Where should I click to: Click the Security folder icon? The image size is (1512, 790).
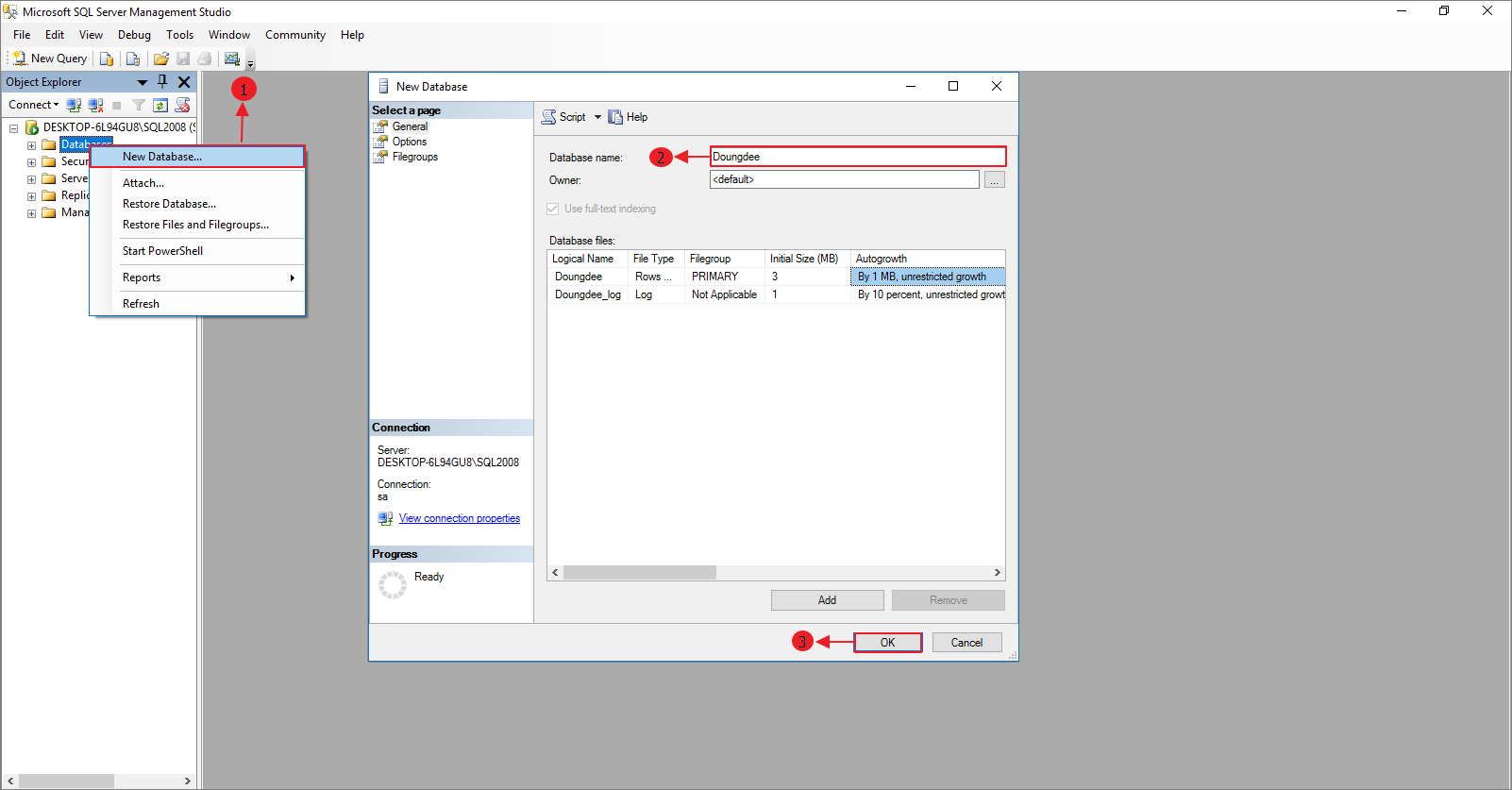click(x=49, y=161)
